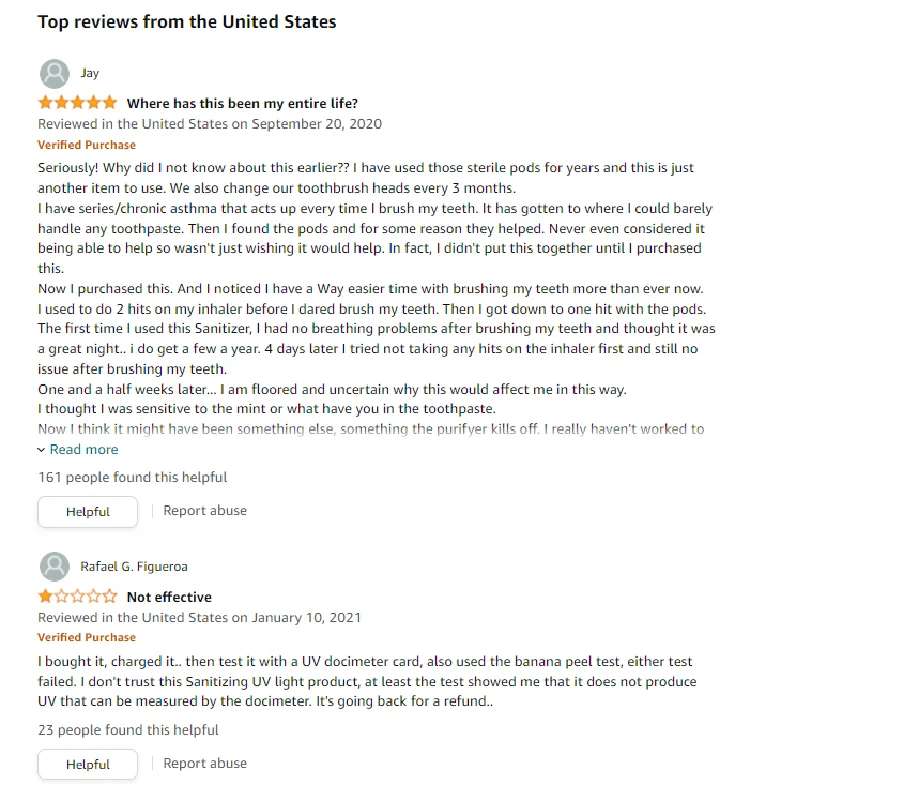Report abuse on the Not effective review
Screen dimensions: 919x800
[205, 764]
